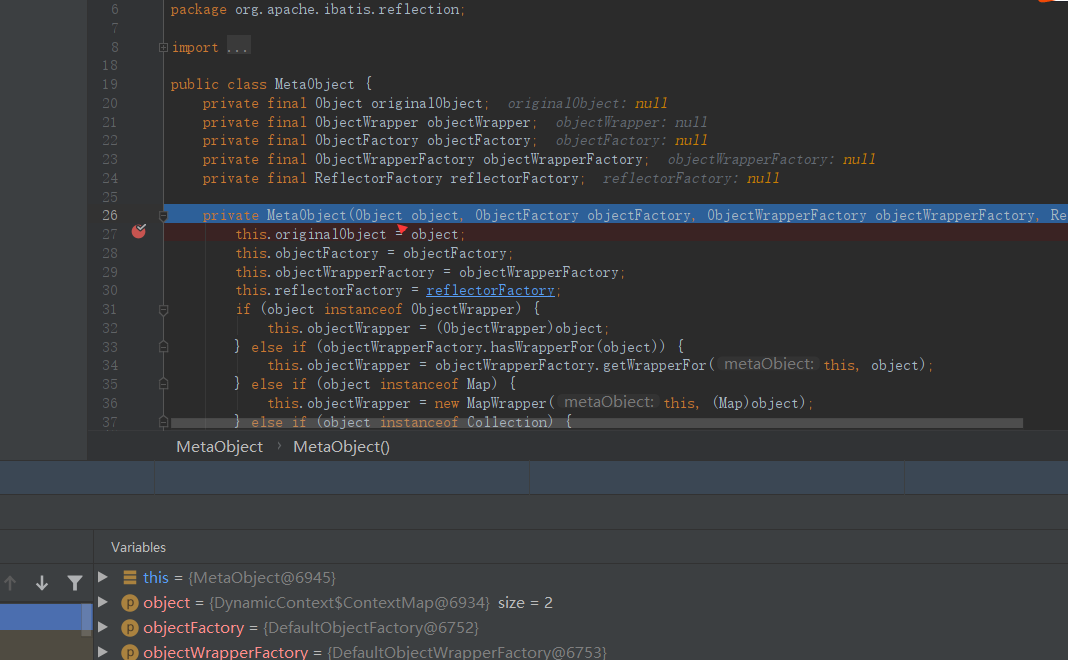Click '{MetaObject@6945}' value in Variables
Screen dimensions: 1068x660
[x=262, y=578]
